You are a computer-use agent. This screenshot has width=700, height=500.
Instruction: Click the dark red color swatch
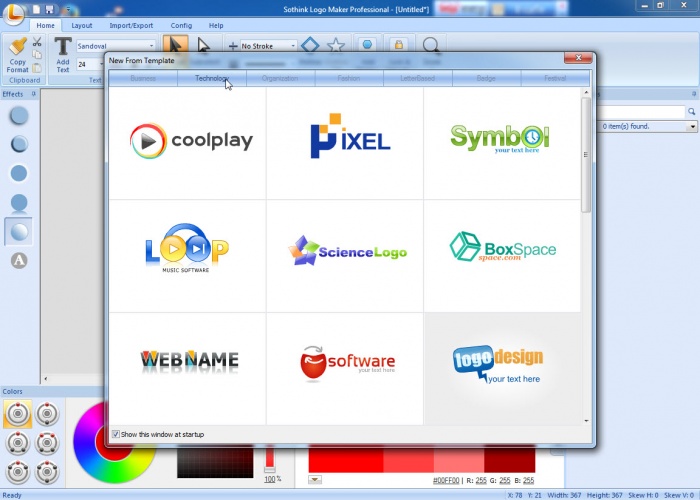click(509, 459)
